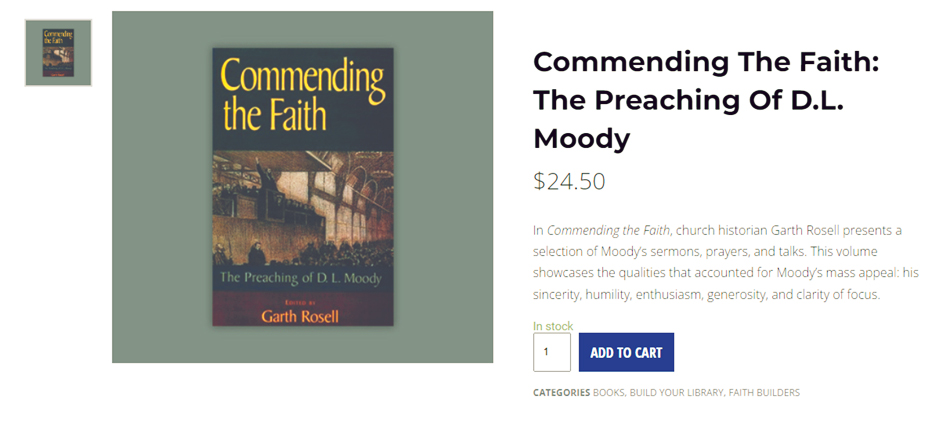Click Garth Rosell name on book cover
Viewport: 950px width, 425px height.
coord(302,316)
